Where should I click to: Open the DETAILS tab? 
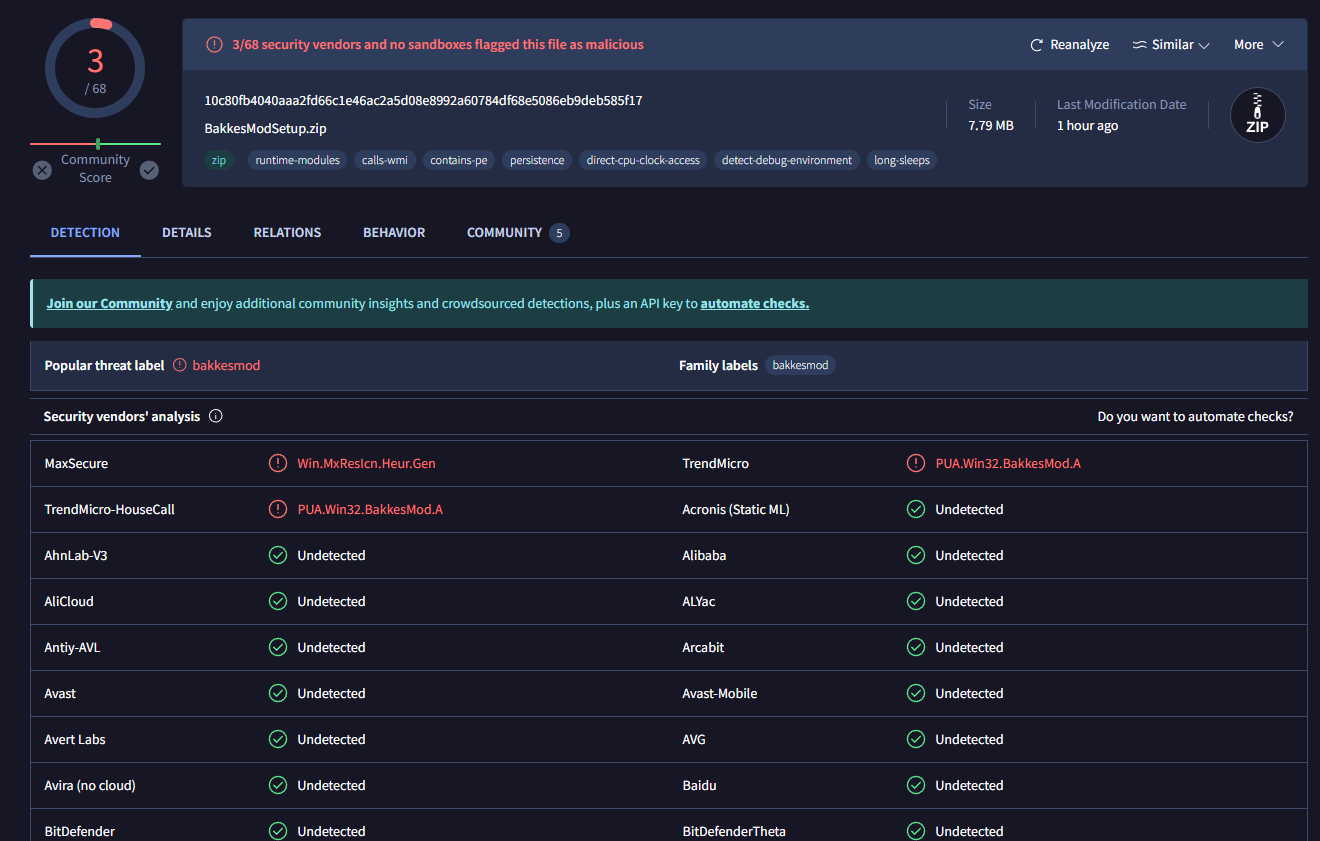pos(187,232)
